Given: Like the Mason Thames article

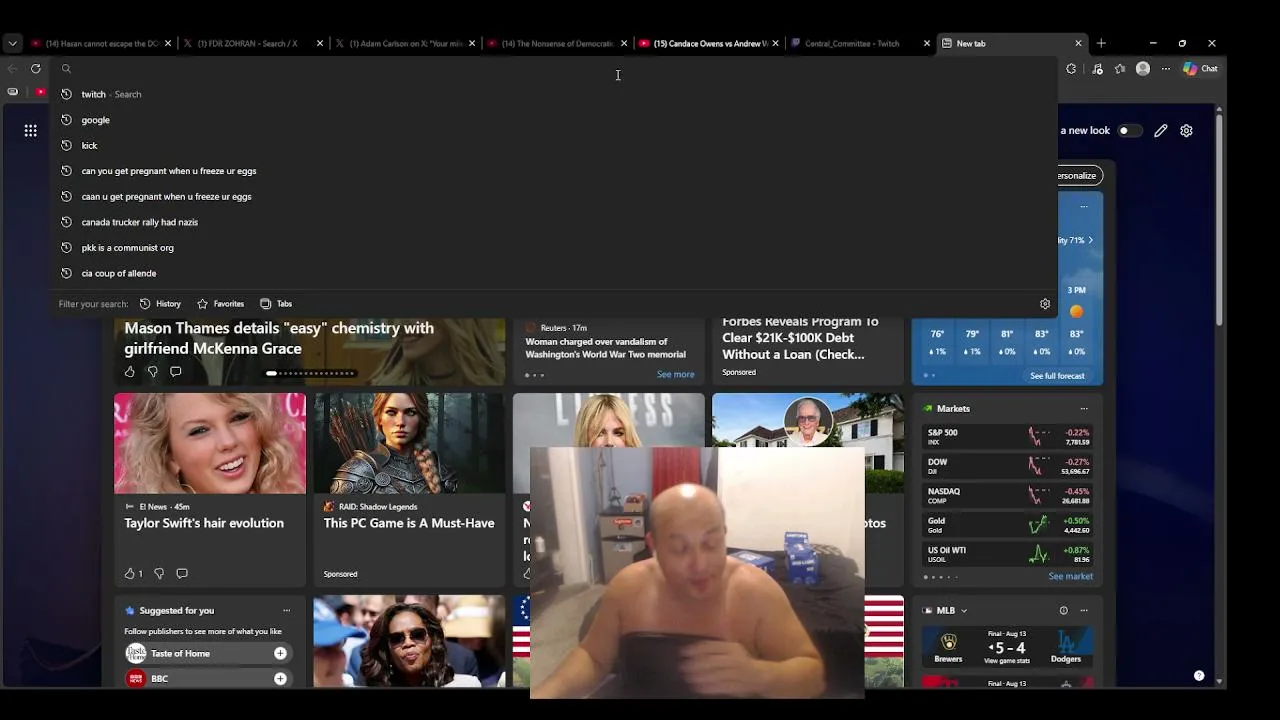Looking at the screenshot, I should click(130, 372).
